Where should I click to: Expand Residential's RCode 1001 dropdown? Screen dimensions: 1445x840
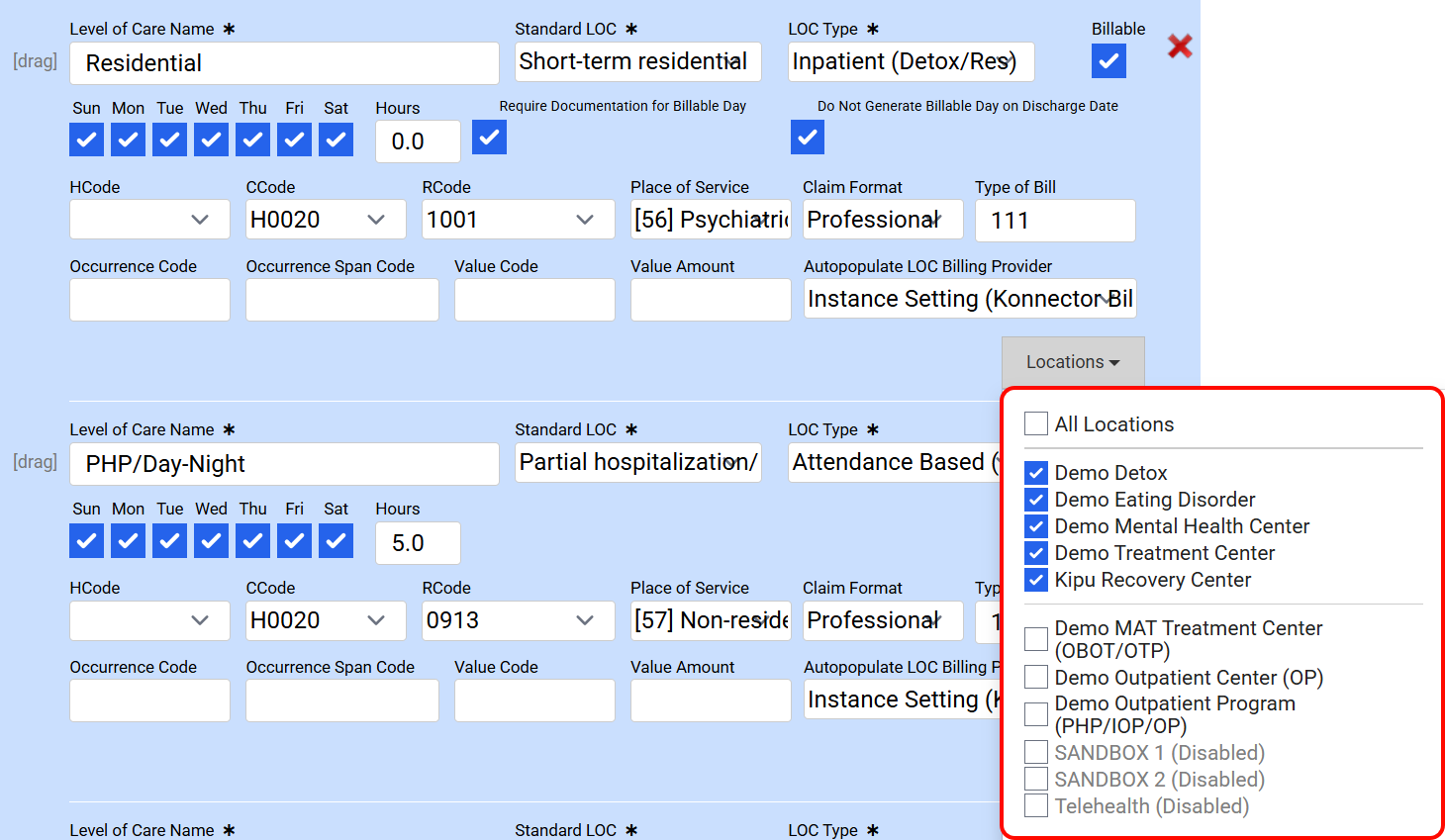click(510, 220)
